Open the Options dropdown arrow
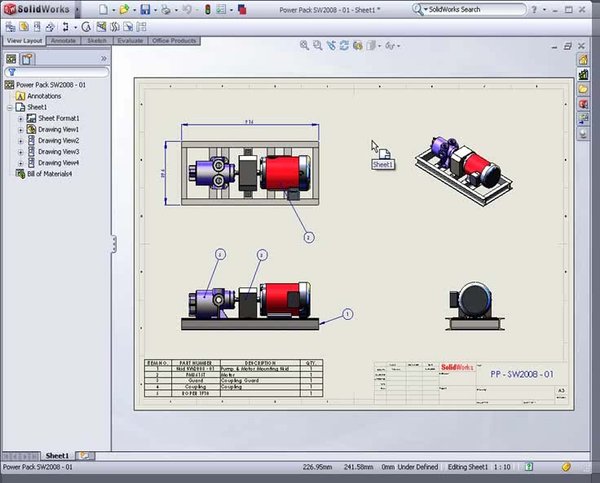The width and height of the screenshot is (600, 483). point(231,10)
